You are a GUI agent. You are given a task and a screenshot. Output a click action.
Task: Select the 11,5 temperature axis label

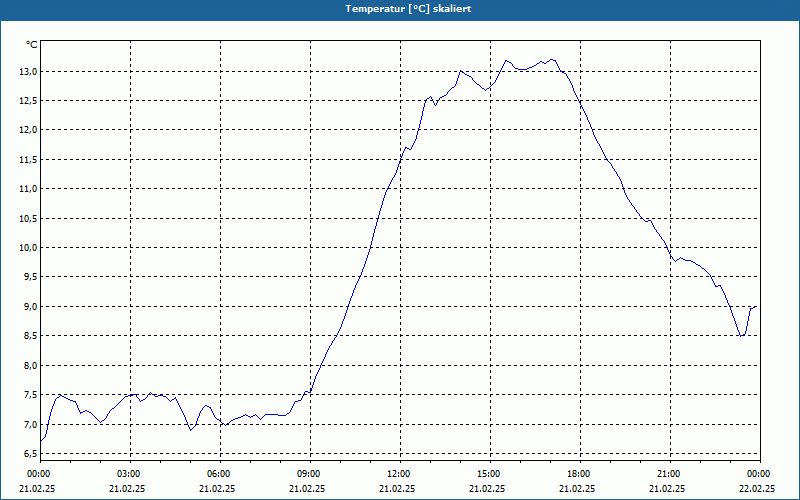tap(29, 160)
